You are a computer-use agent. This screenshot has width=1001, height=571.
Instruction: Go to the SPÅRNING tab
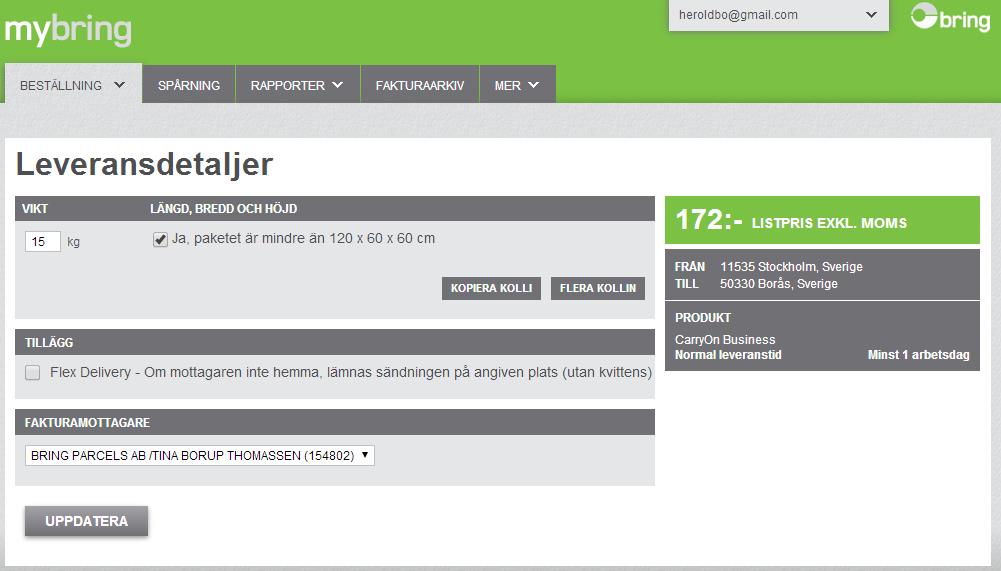pos(188,85)
